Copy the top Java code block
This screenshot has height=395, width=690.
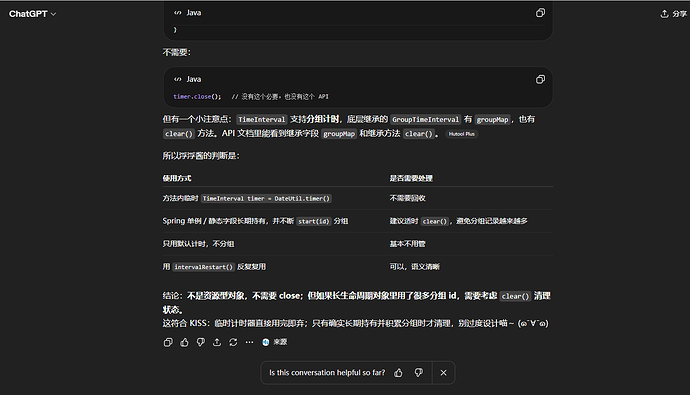pyautogui.click(x=540, y=13)
